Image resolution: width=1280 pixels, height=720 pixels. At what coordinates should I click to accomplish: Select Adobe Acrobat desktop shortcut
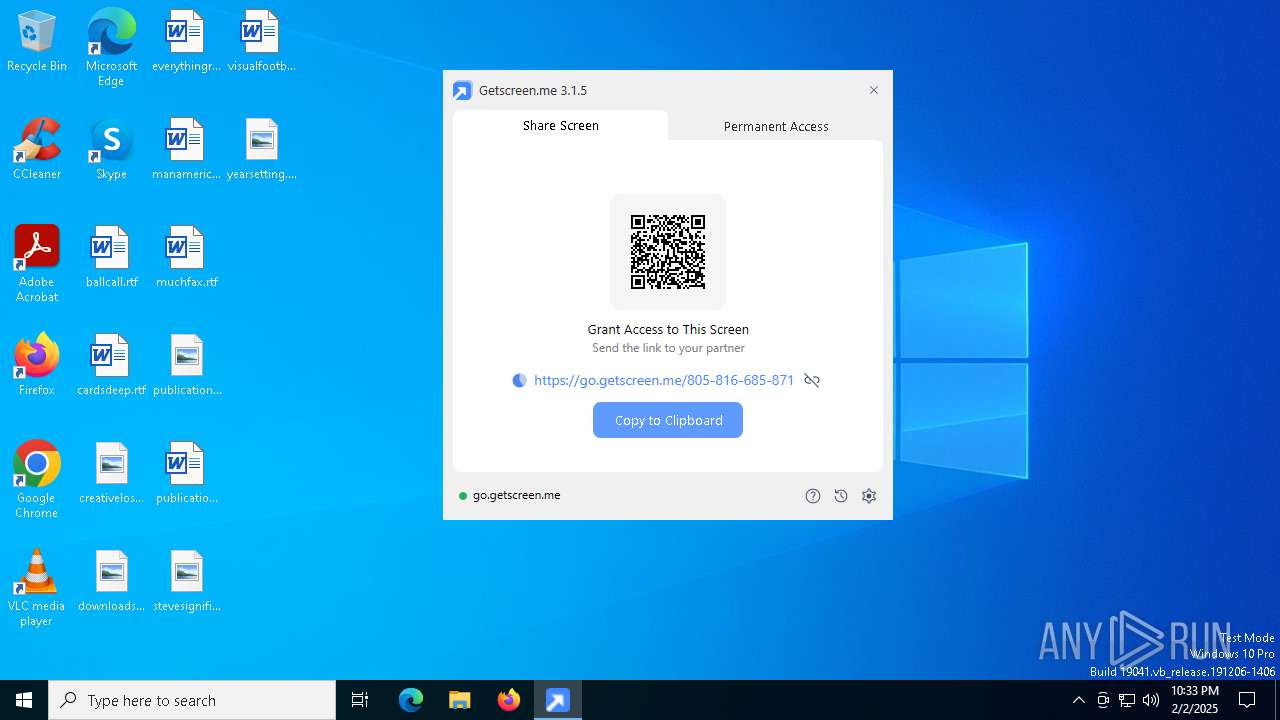37,264
